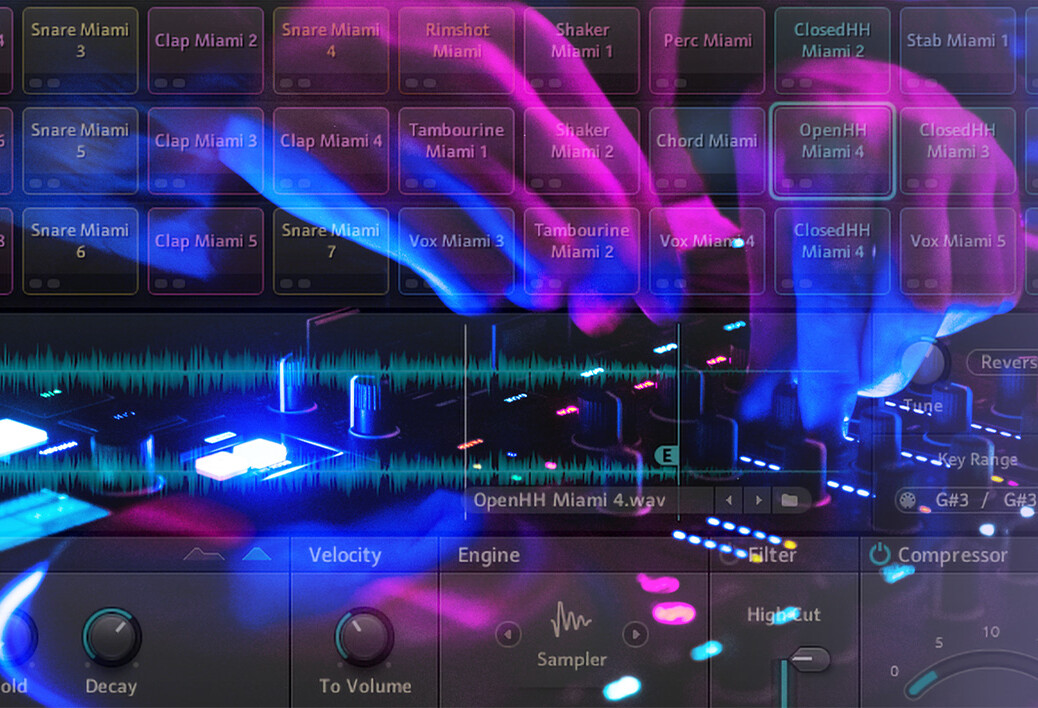Click the Key Range MIDI learn icon

908,500
